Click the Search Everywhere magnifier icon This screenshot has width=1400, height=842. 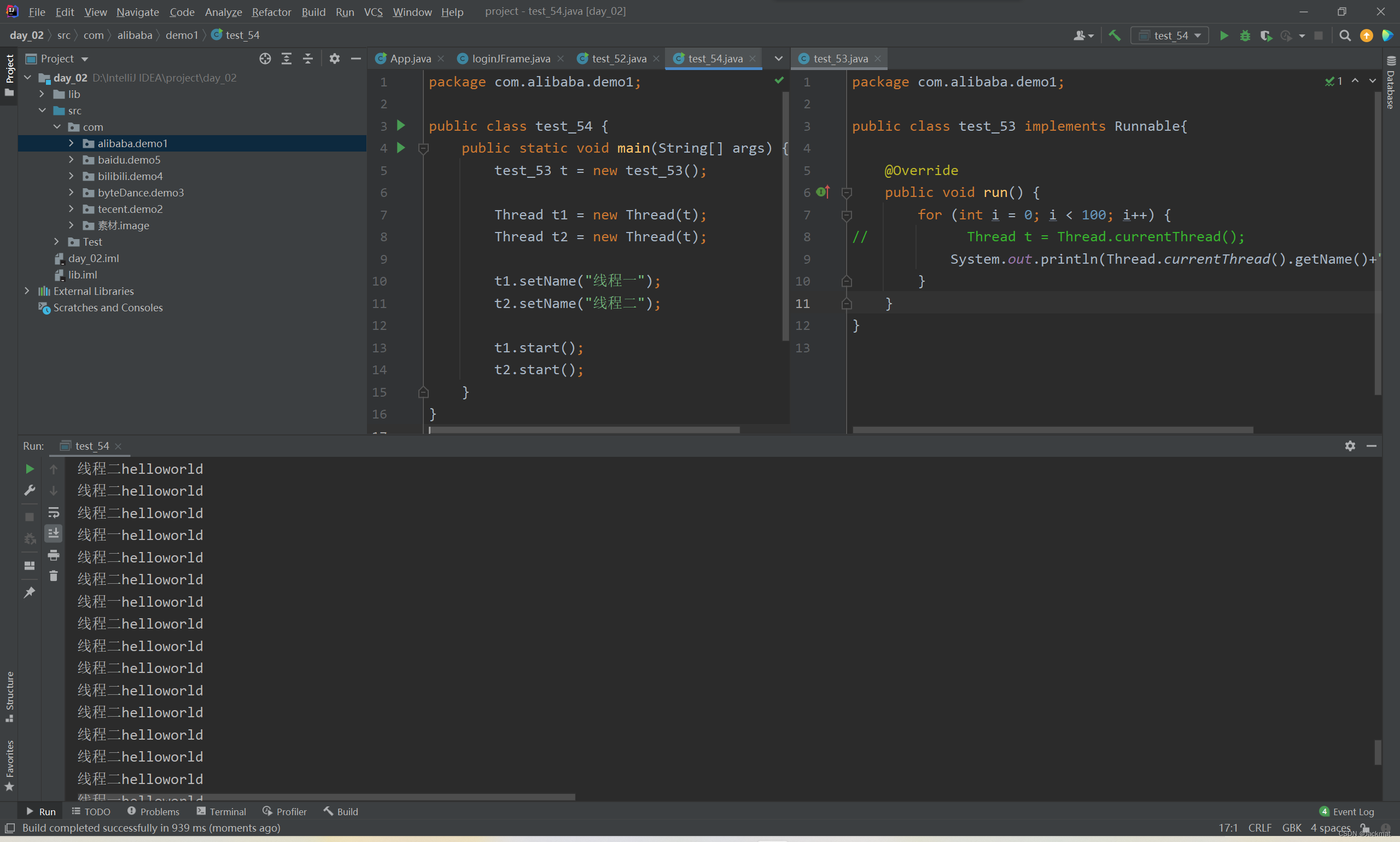(1344, 35)
